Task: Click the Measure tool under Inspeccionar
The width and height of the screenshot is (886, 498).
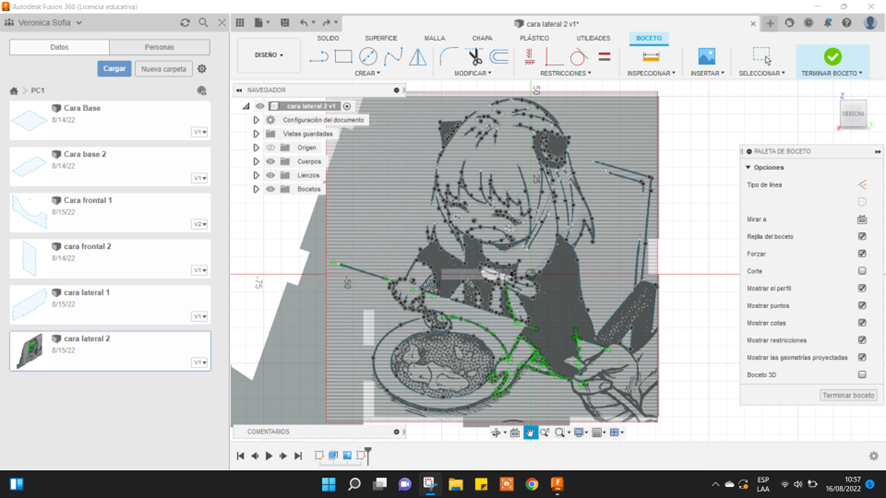Action: pyautogui.click(x=651, y=57)
